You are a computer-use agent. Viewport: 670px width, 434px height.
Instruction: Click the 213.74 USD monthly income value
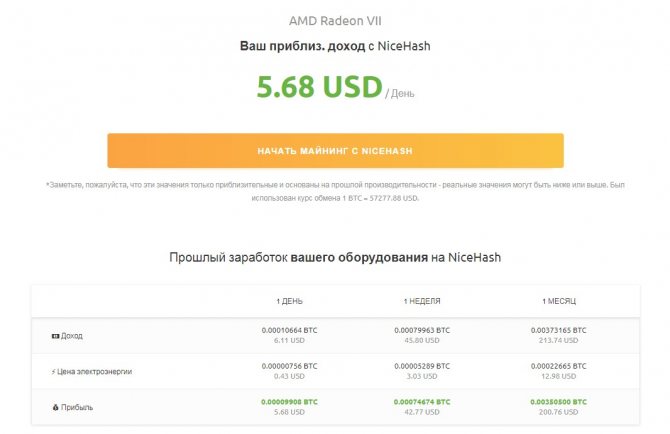pos(558,340)
